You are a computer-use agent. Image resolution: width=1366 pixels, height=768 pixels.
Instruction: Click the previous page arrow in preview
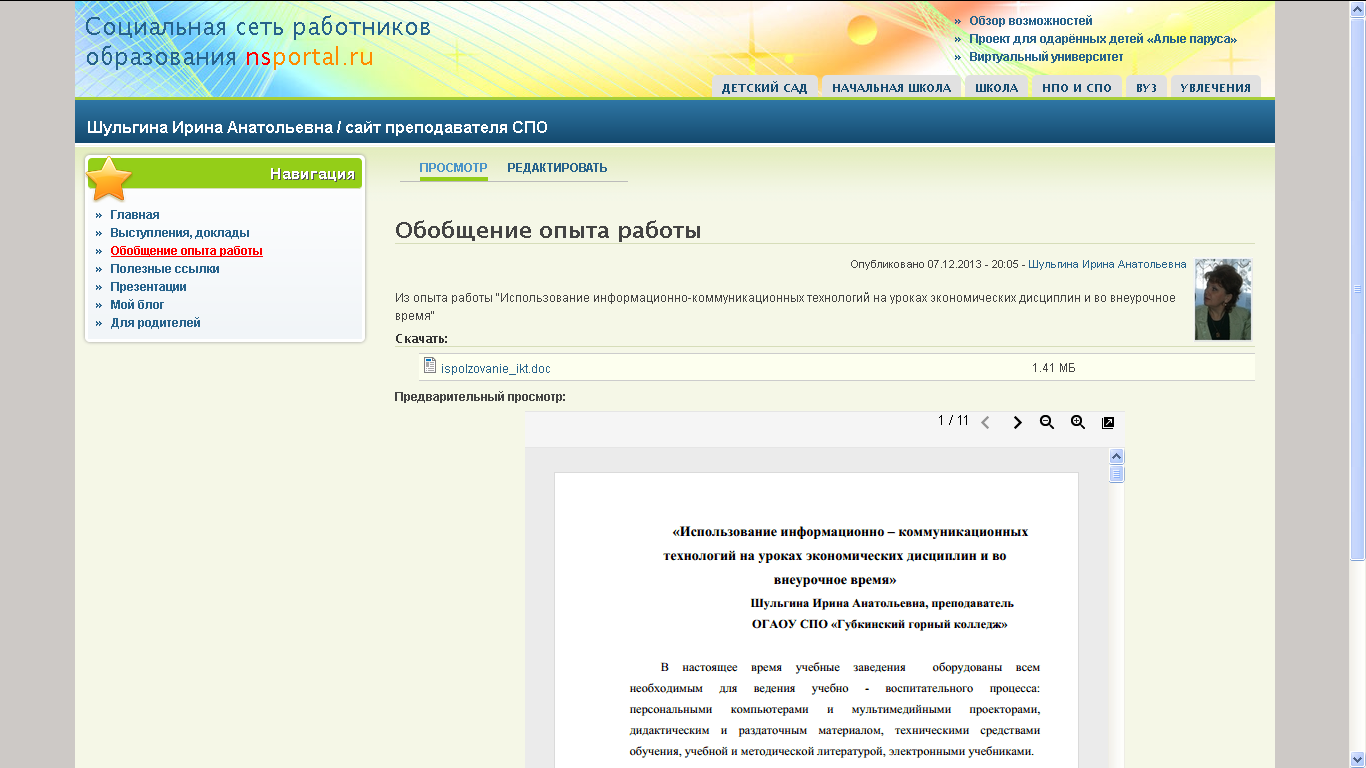[x=985, y=423]
